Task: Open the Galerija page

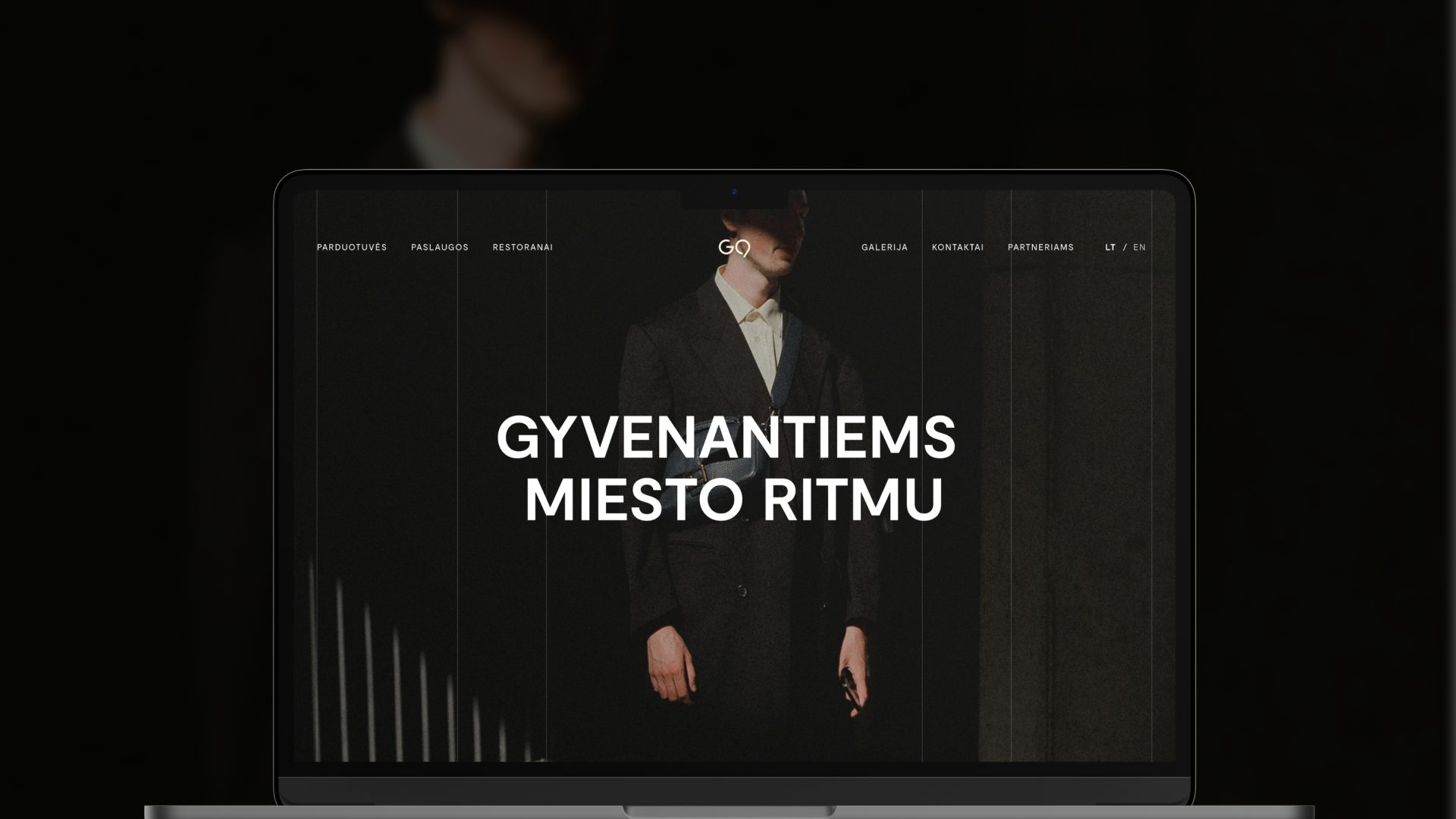Action: click(884, 247)
